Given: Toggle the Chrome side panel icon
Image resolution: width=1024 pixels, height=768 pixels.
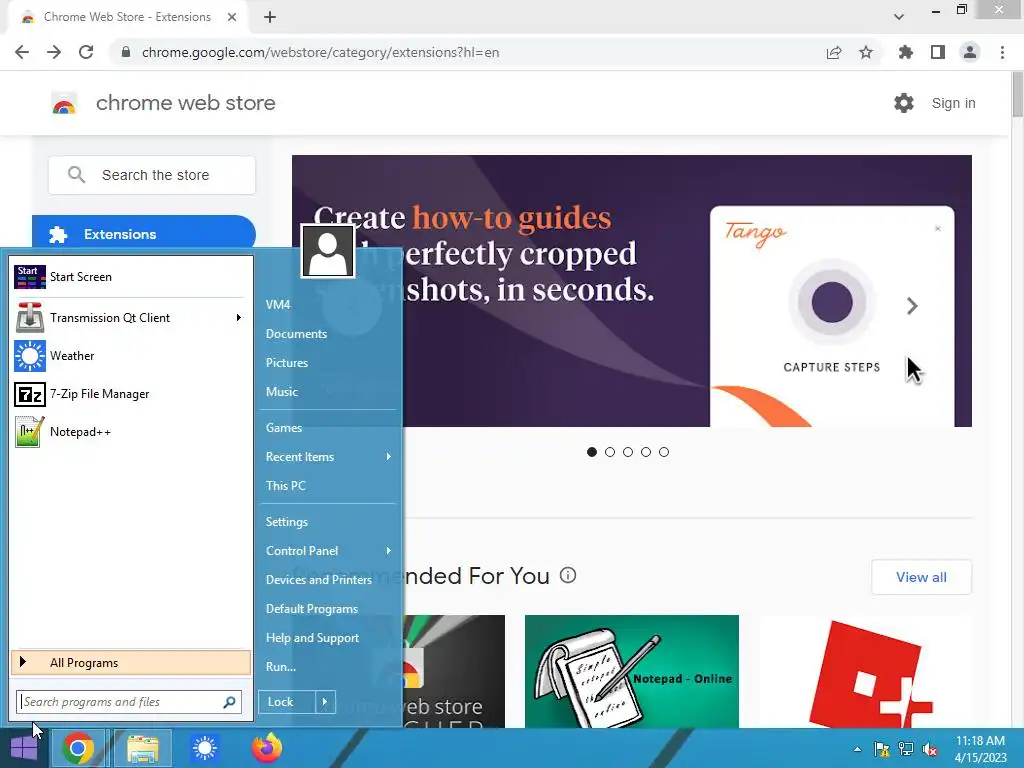Looking at the screenshot, I should tap(938, 52).
